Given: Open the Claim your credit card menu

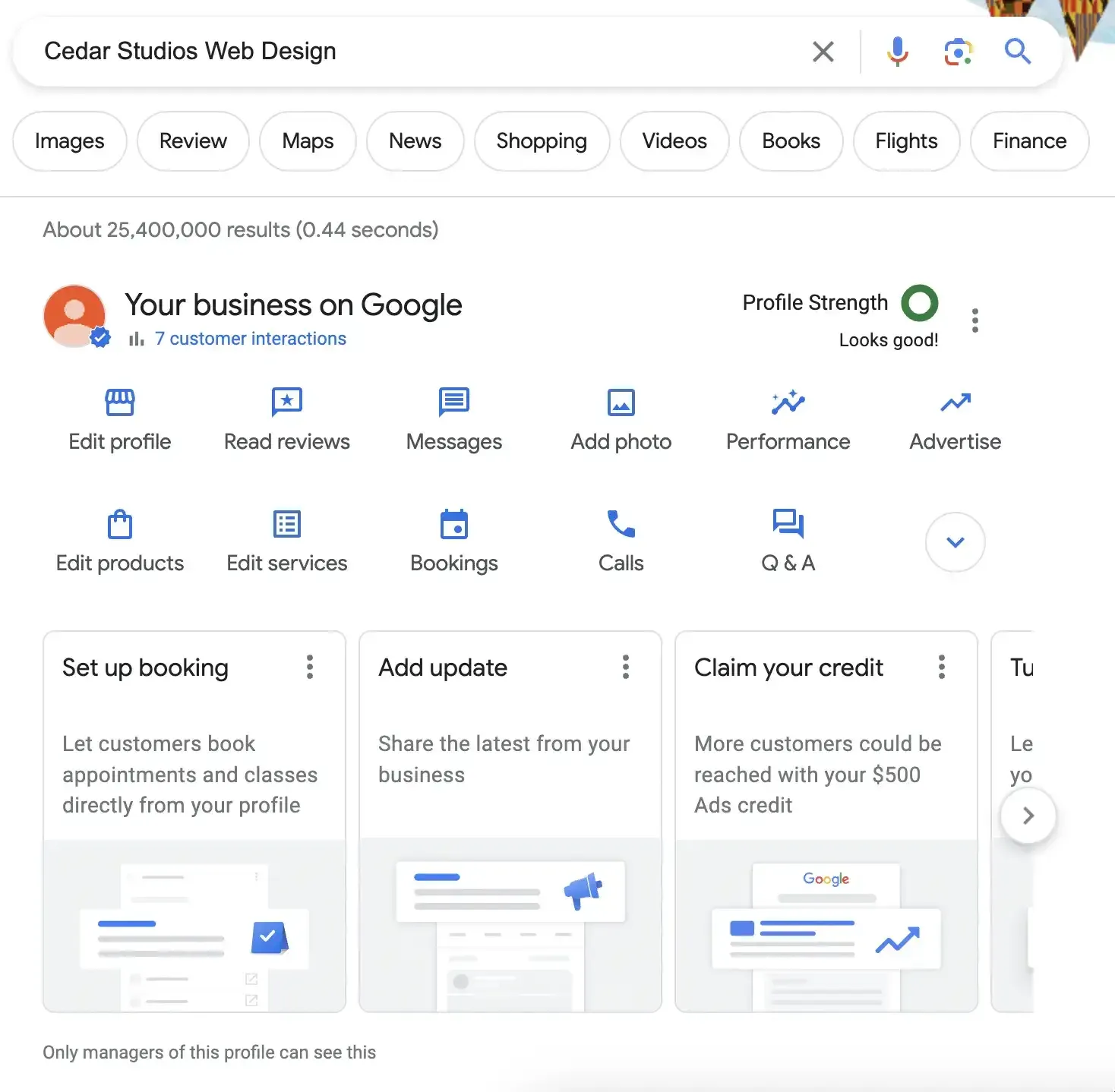Looking at the screenshot, I should (x=941, y=667).
